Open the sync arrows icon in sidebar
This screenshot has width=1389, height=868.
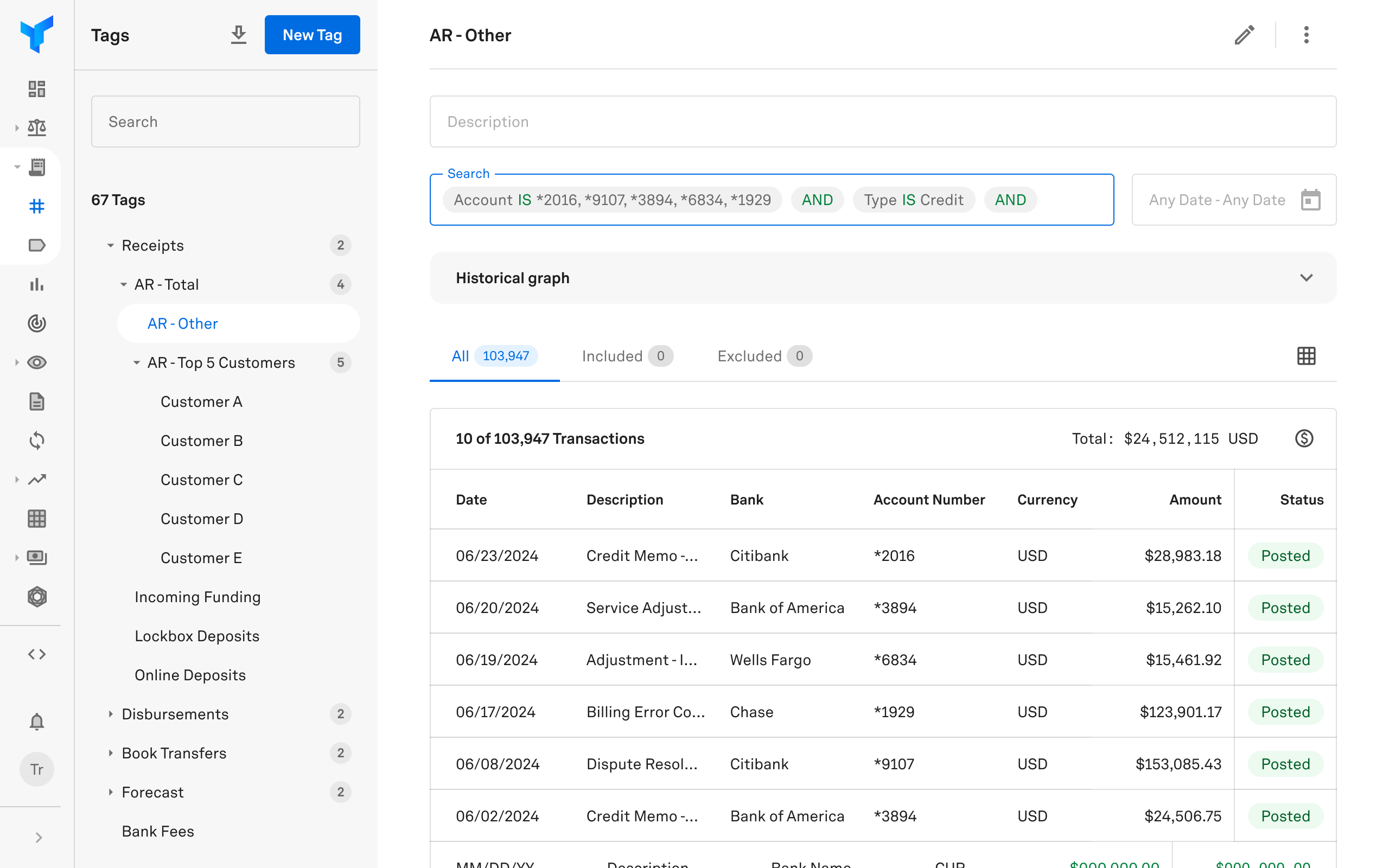click(x=37, y=441)
